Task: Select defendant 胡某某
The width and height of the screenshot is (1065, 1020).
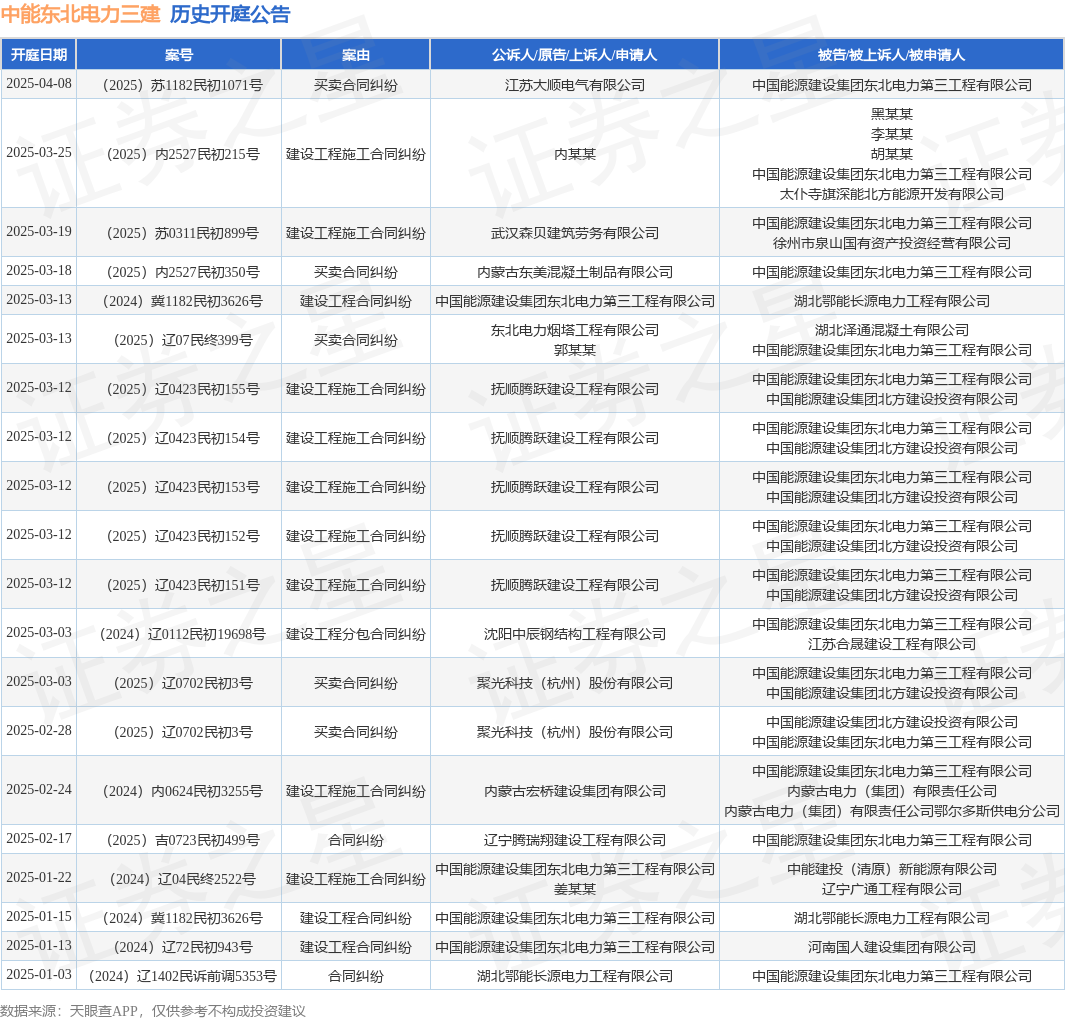Action: 891,154
